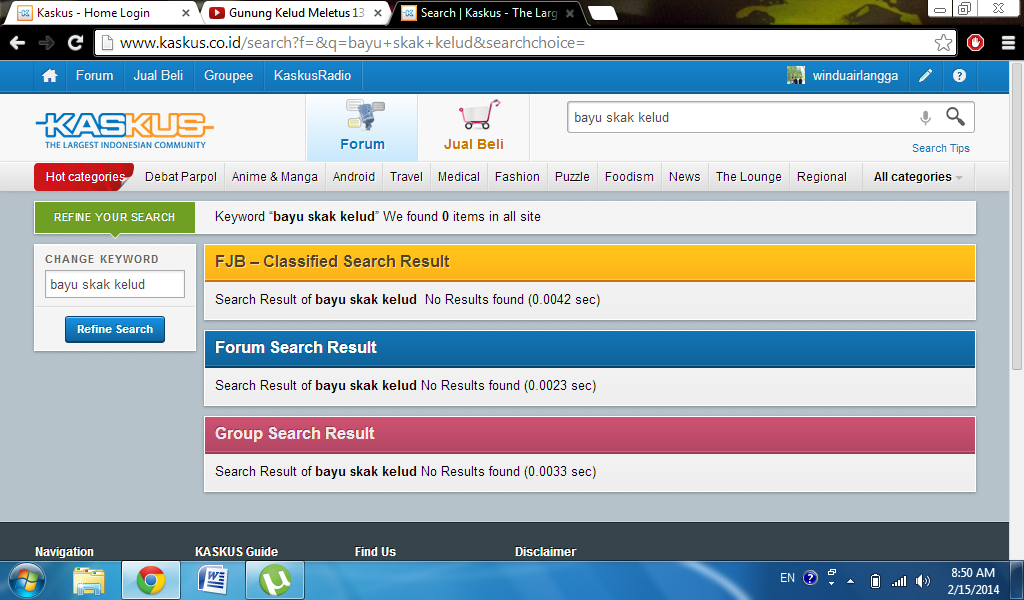The image size is (1024, 600).
Task: Open File Explorer from taskbar
Action: click(x=89, y=580)
